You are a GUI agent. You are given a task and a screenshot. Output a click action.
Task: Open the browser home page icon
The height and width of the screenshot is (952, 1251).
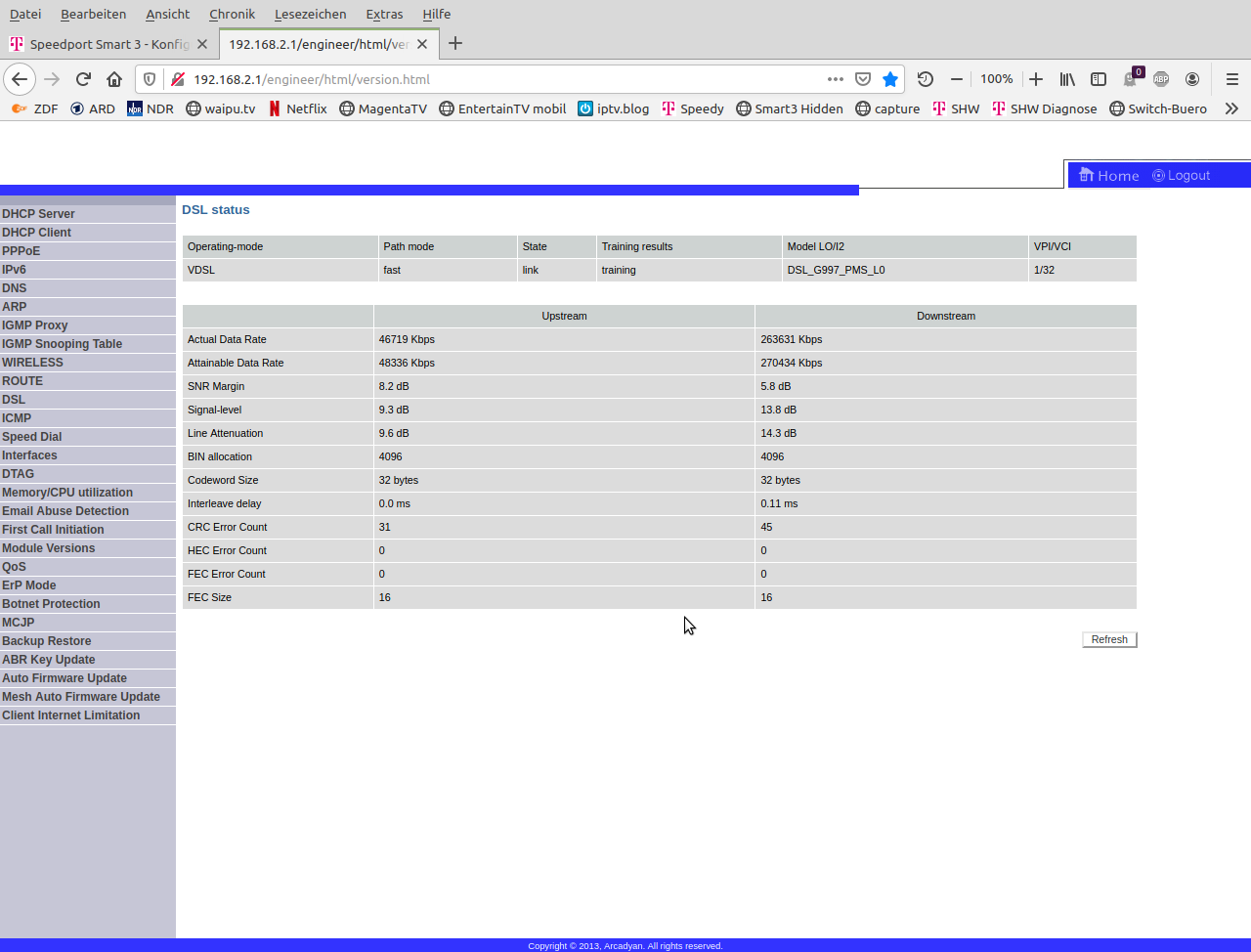[x=114, y=79]
